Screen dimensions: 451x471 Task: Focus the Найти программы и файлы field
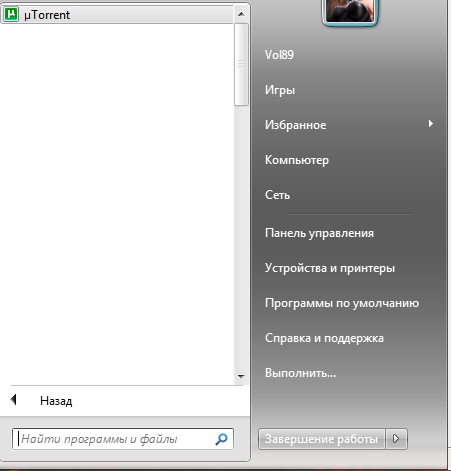[x=123, y=439]
